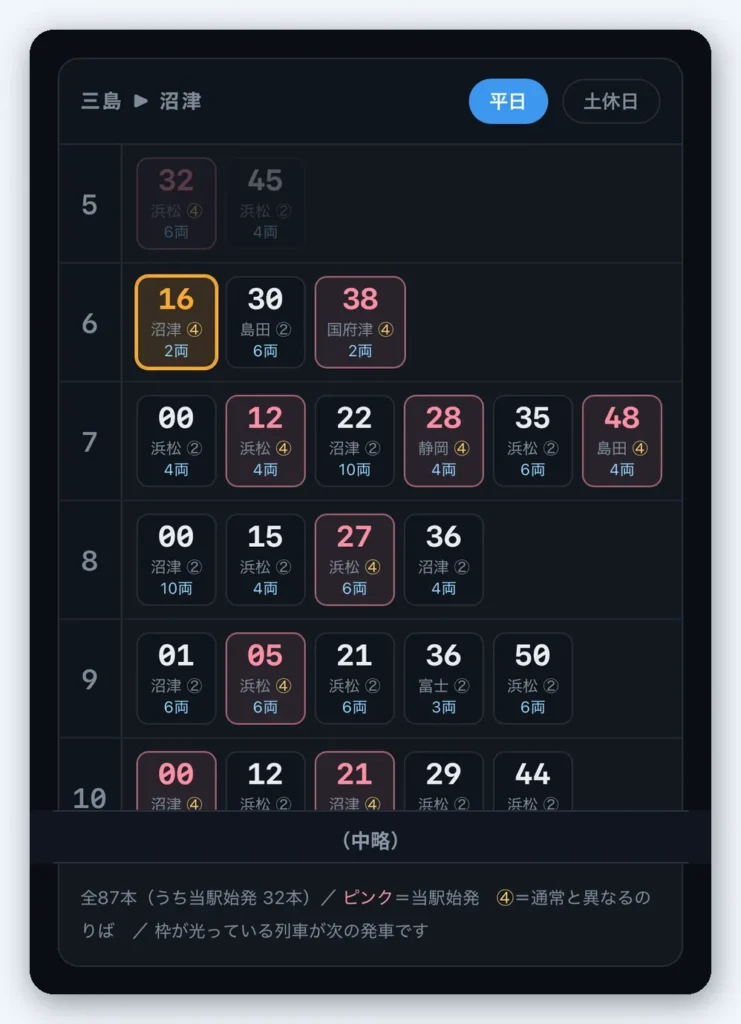The image size is (741, 1024).
Task: Select the 7:48 島田 departure card
Action: pos(622,441)
